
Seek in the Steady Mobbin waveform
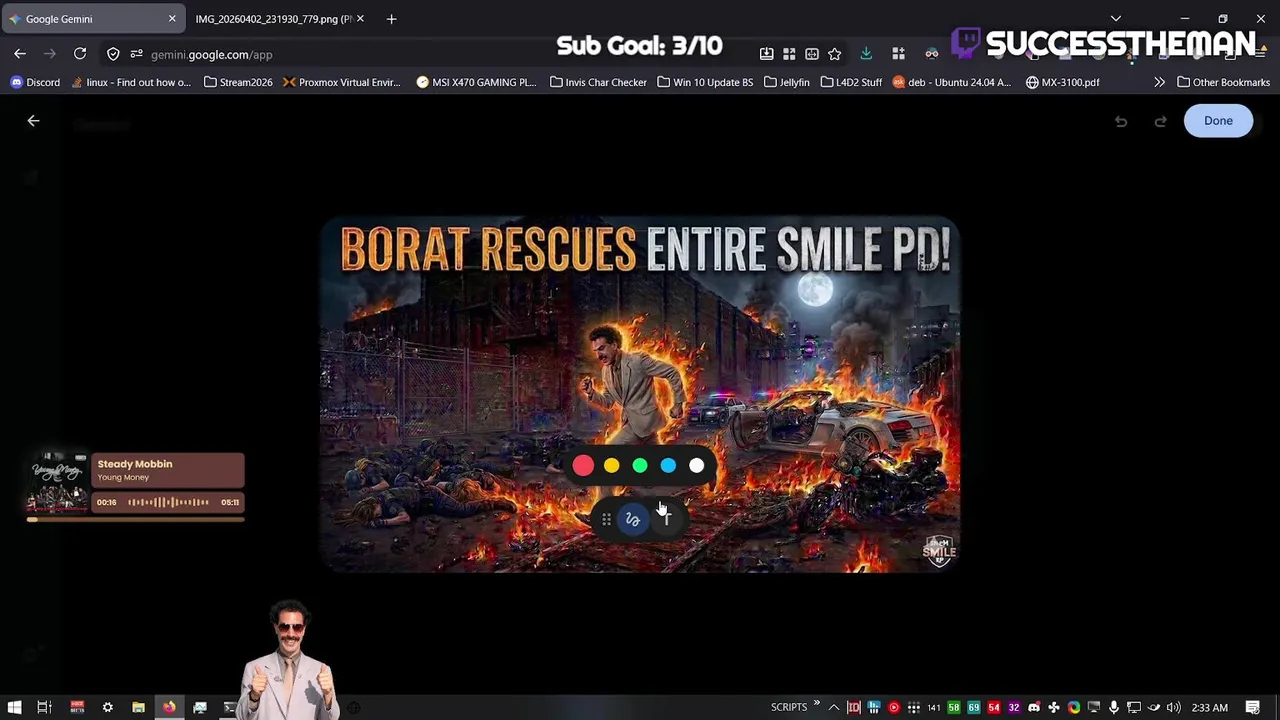click(x=168, y=502)
